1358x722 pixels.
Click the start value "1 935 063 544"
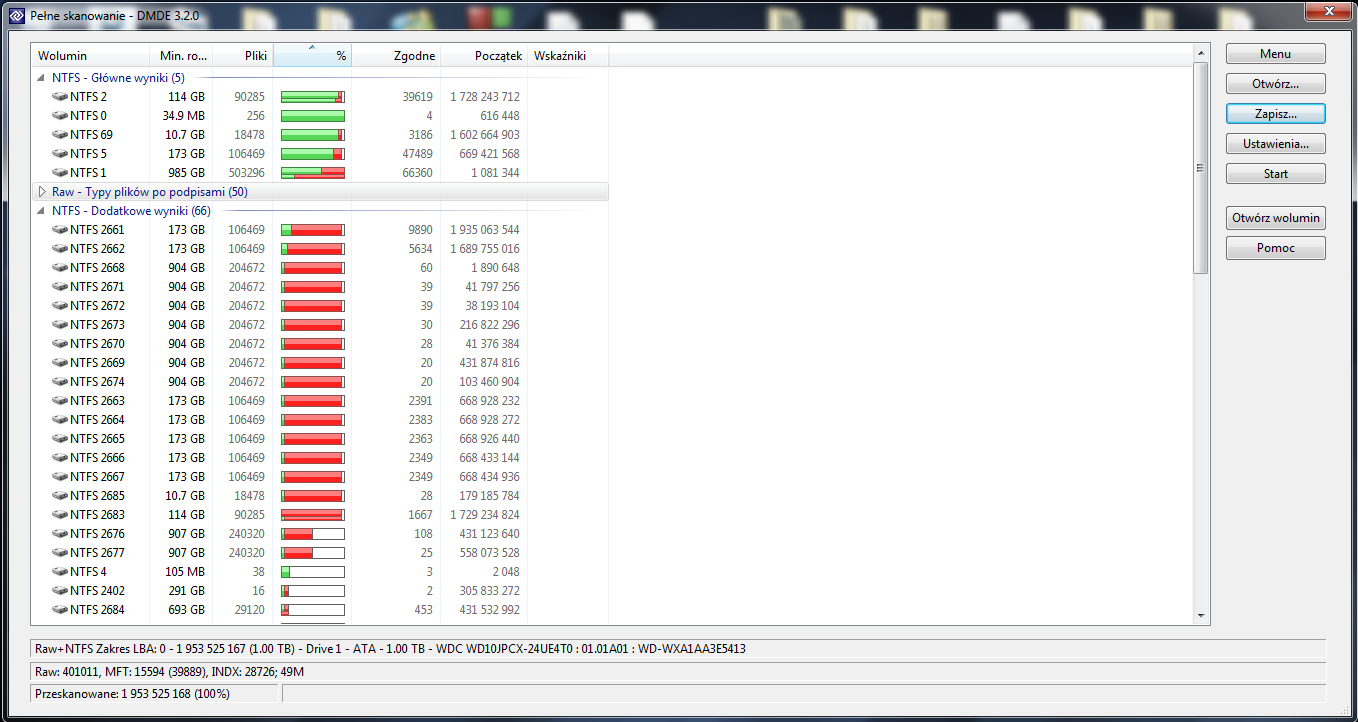click(x=485, y=230)
